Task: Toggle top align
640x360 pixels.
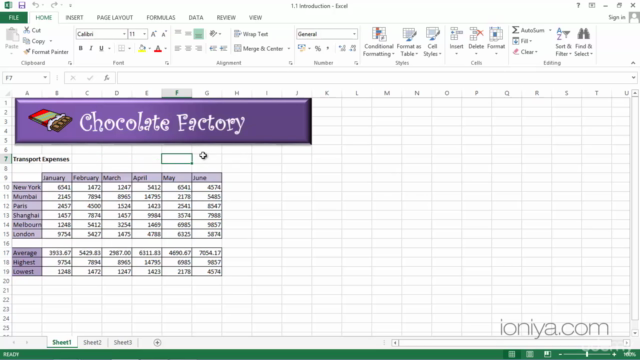Action: [178, 34]
